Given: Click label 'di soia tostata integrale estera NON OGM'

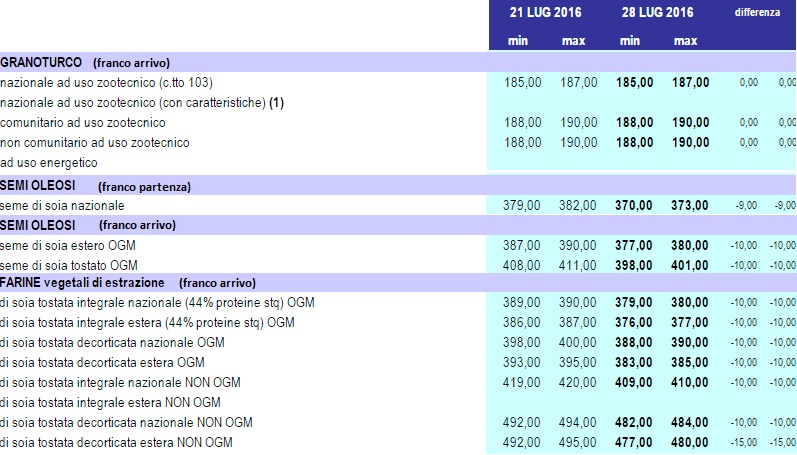Looking at the screenshot, I should (x=110, y=402).
